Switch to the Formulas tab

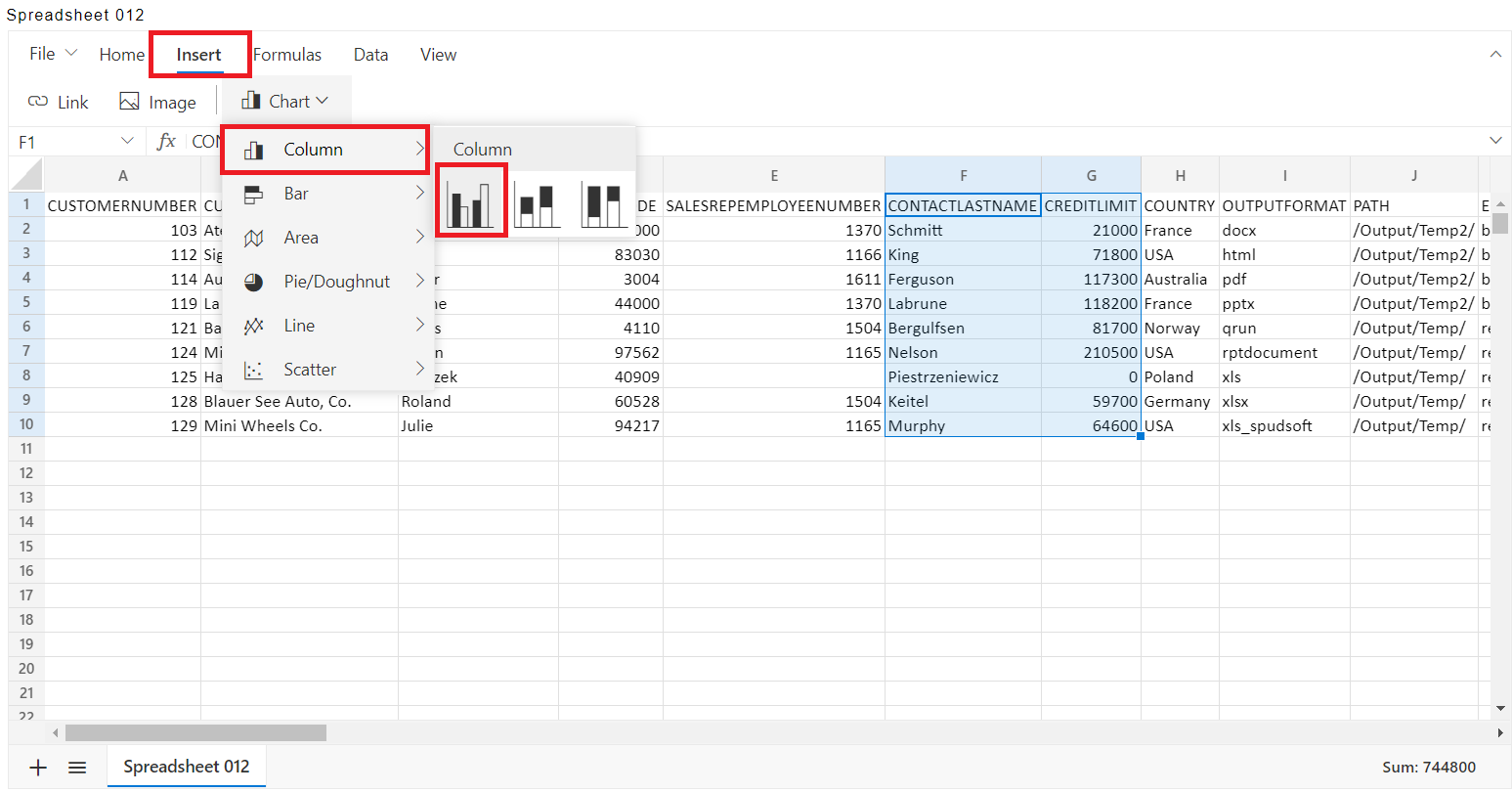tap(287, 55)
